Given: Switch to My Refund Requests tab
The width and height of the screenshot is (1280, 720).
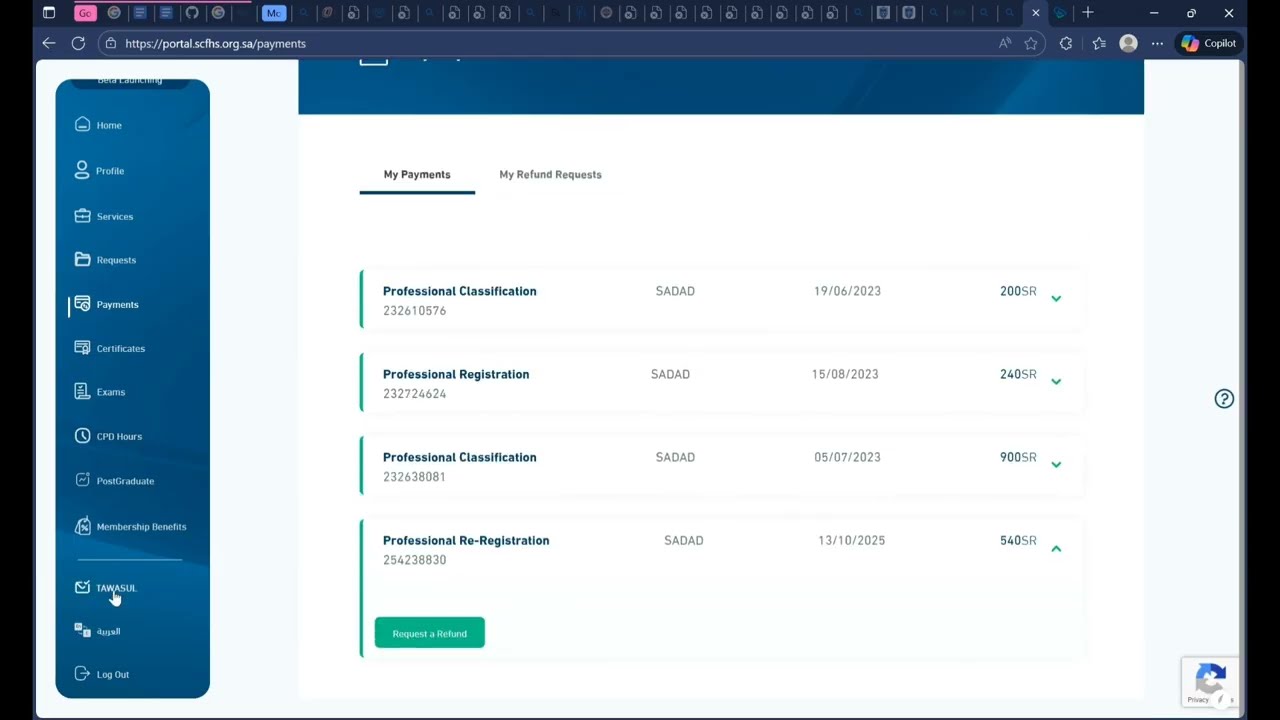Looking at the screenshot, I should tap(550, 174).
